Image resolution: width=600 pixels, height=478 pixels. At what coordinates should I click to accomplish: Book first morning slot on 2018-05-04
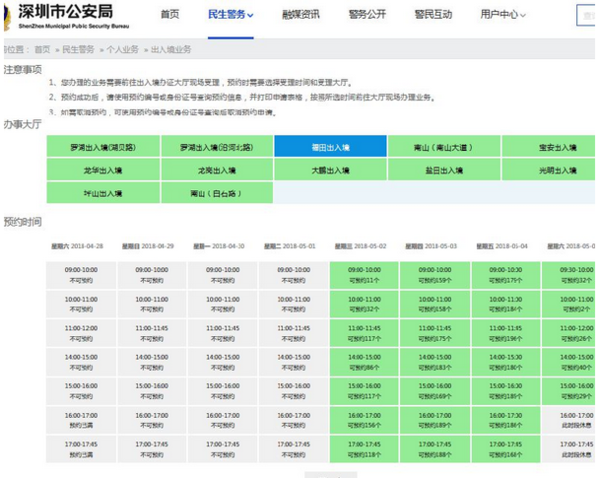pos(506,275)
